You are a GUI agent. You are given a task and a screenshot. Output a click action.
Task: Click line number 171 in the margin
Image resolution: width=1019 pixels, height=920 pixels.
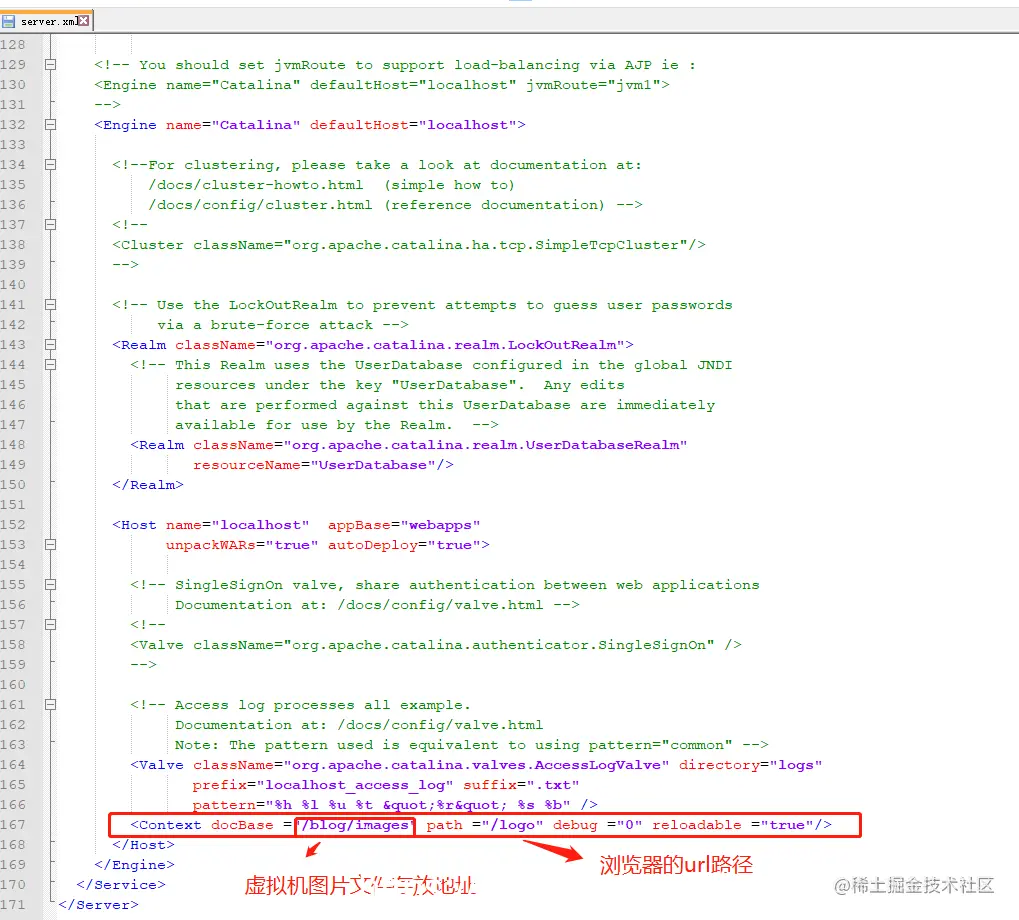(x=13, y=904)
